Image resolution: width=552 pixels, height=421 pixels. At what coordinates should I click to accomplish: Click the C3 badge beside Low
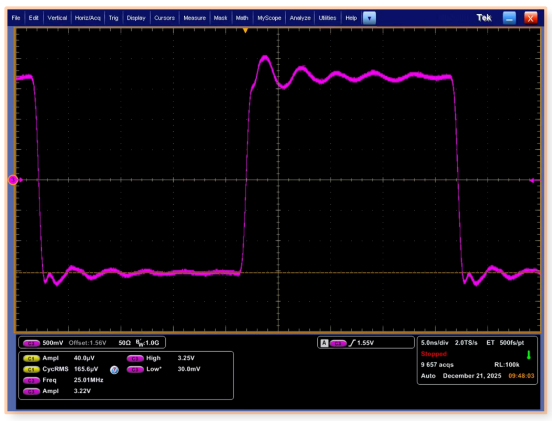click(135, 369)
